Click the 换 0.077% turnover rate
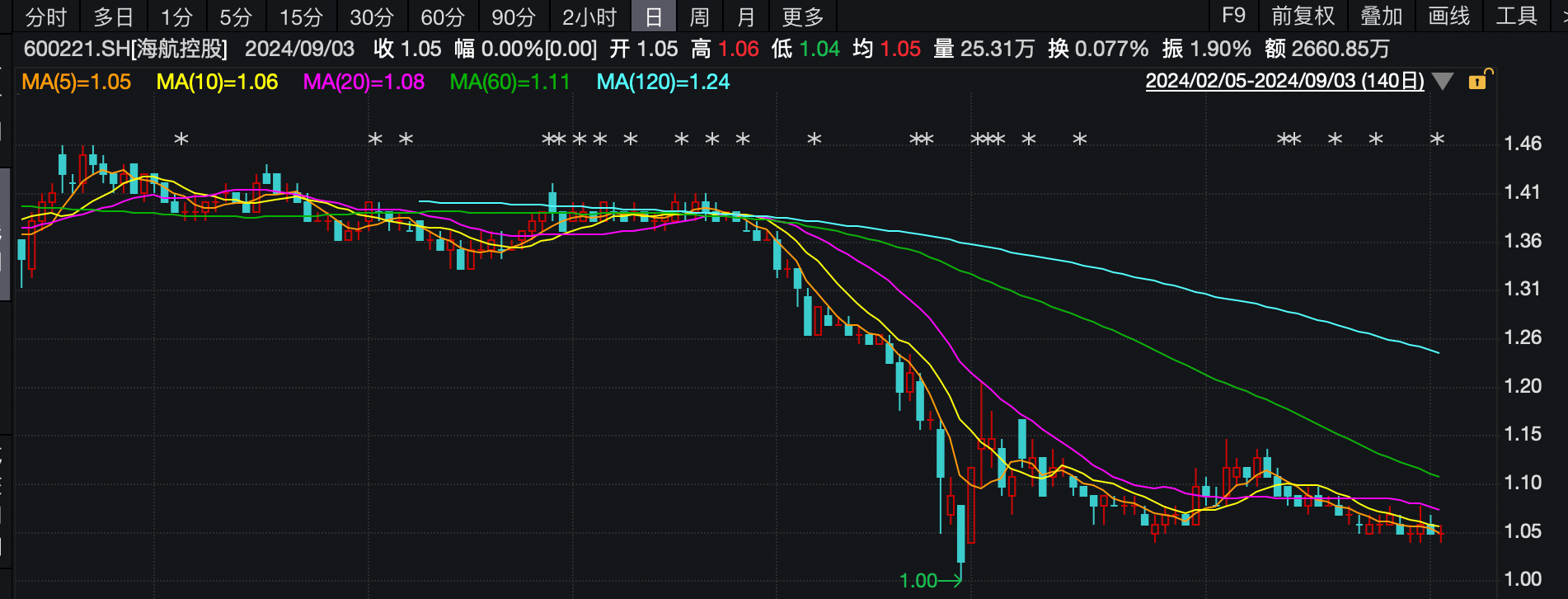Viewport: 1568px width, 599px height. pos(1098,49)
